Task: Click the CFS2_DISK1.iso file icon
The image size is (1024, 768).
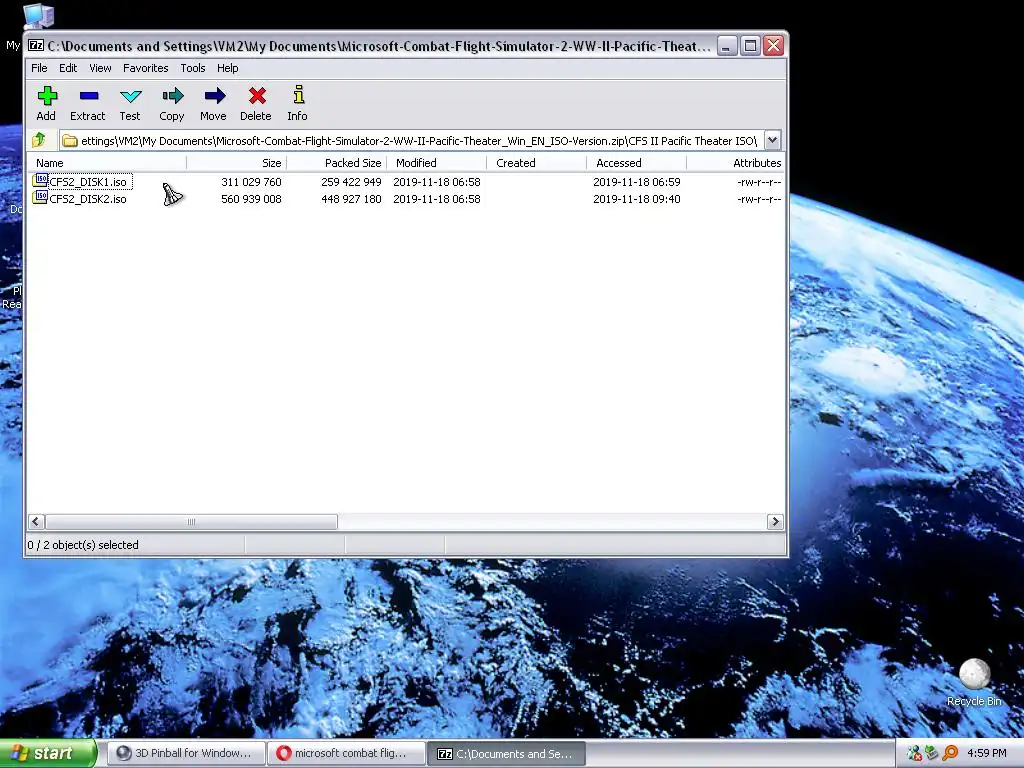Action: pyautogui.click(x=40, y=180)
